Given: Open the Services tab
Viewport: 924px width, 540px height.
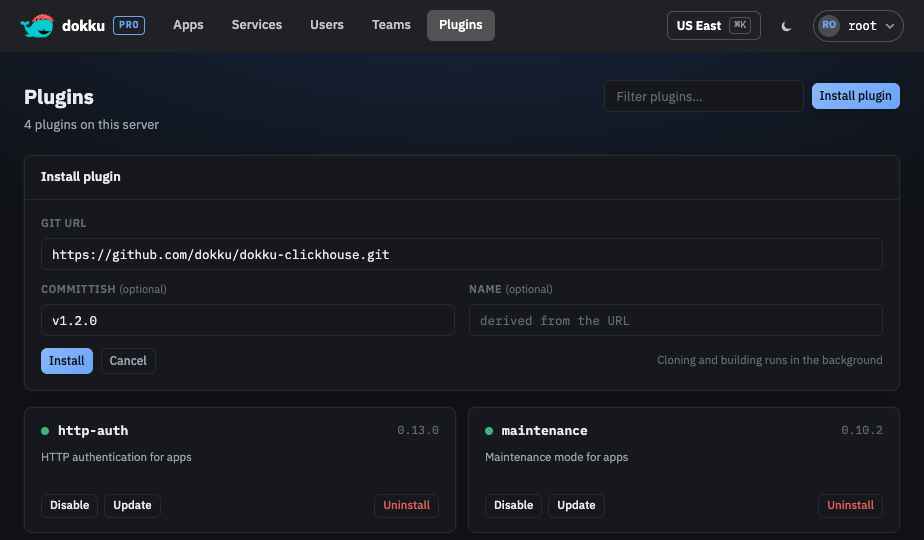Looking at the screenshot, I should 256,25.
